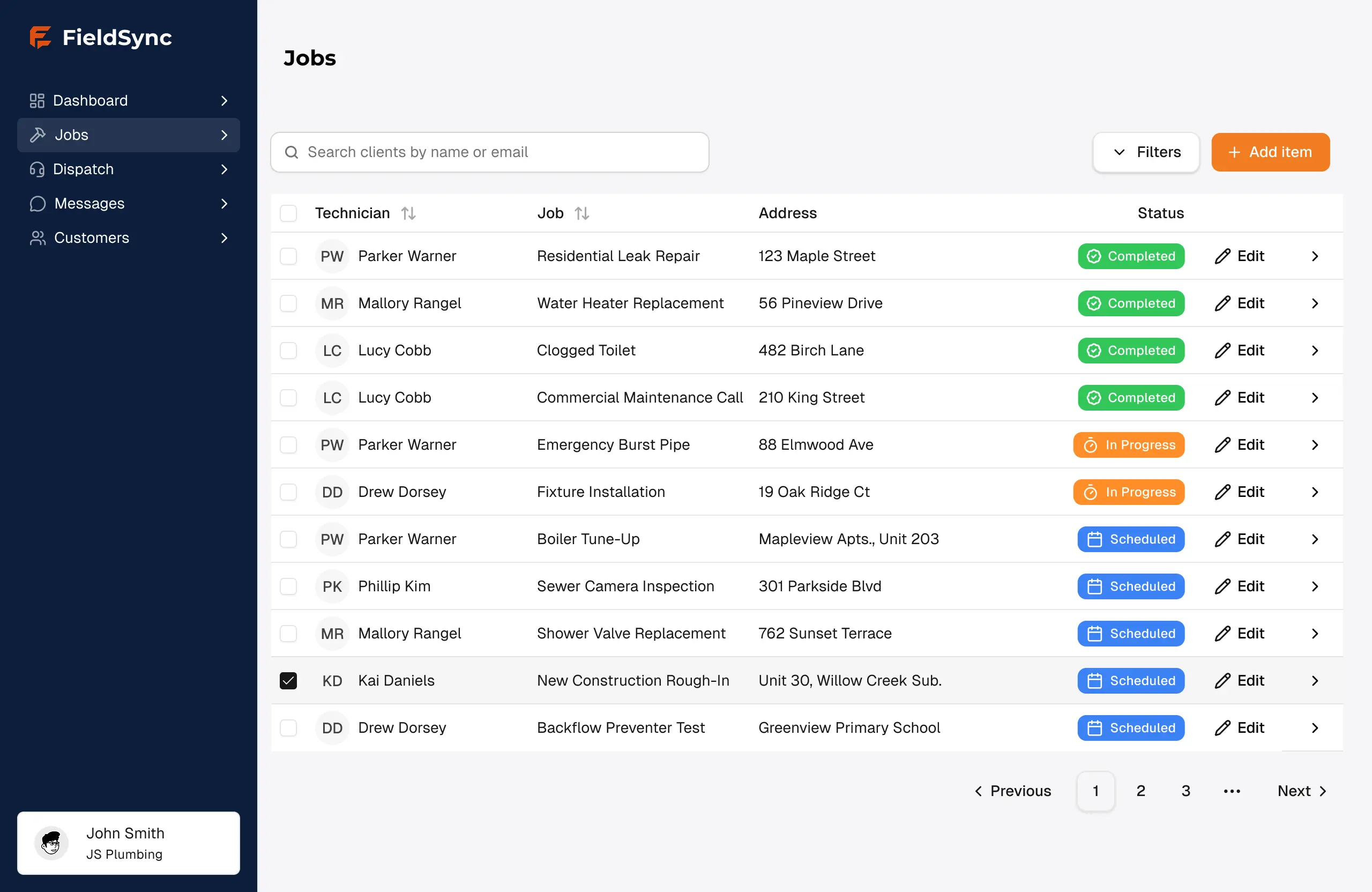Select the Customers people icon
Image resolution: width=1372 pixels, height=892 pixels.
click(x=37, y=237)
